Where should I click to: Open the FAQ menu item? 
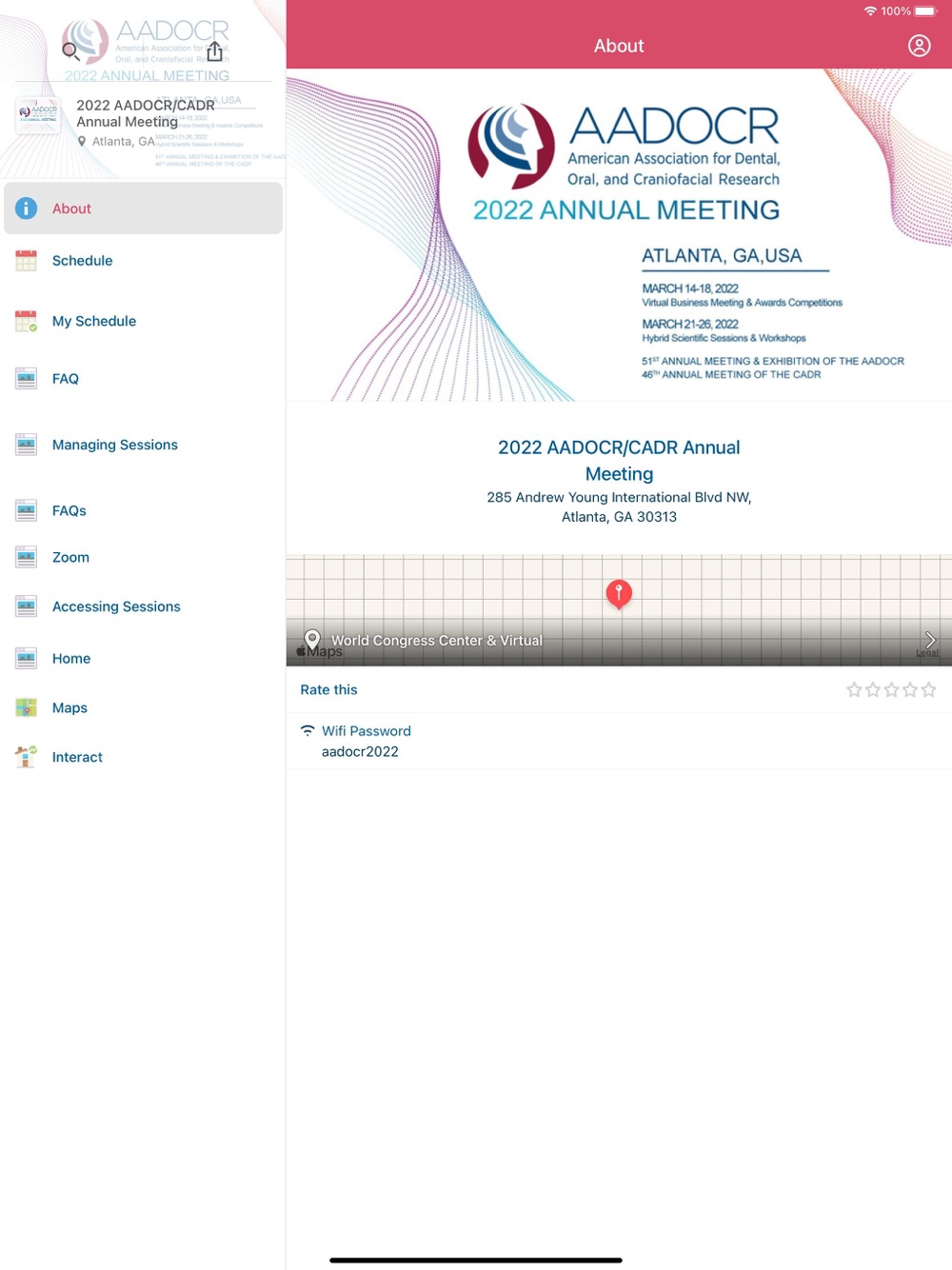click(x=143, y=379)
